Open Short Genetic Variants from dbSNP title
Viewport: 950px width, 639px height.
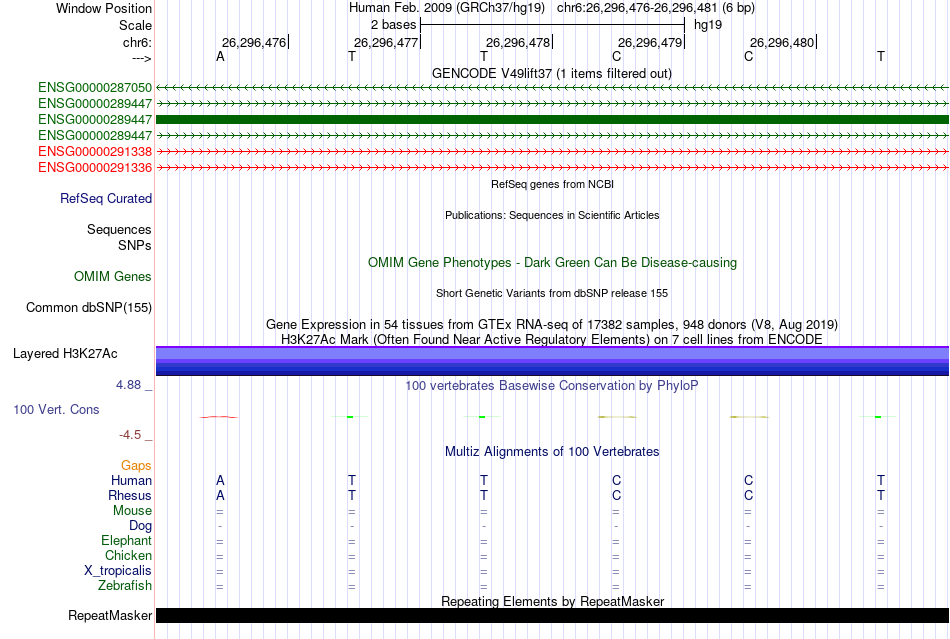pos(552,293)
